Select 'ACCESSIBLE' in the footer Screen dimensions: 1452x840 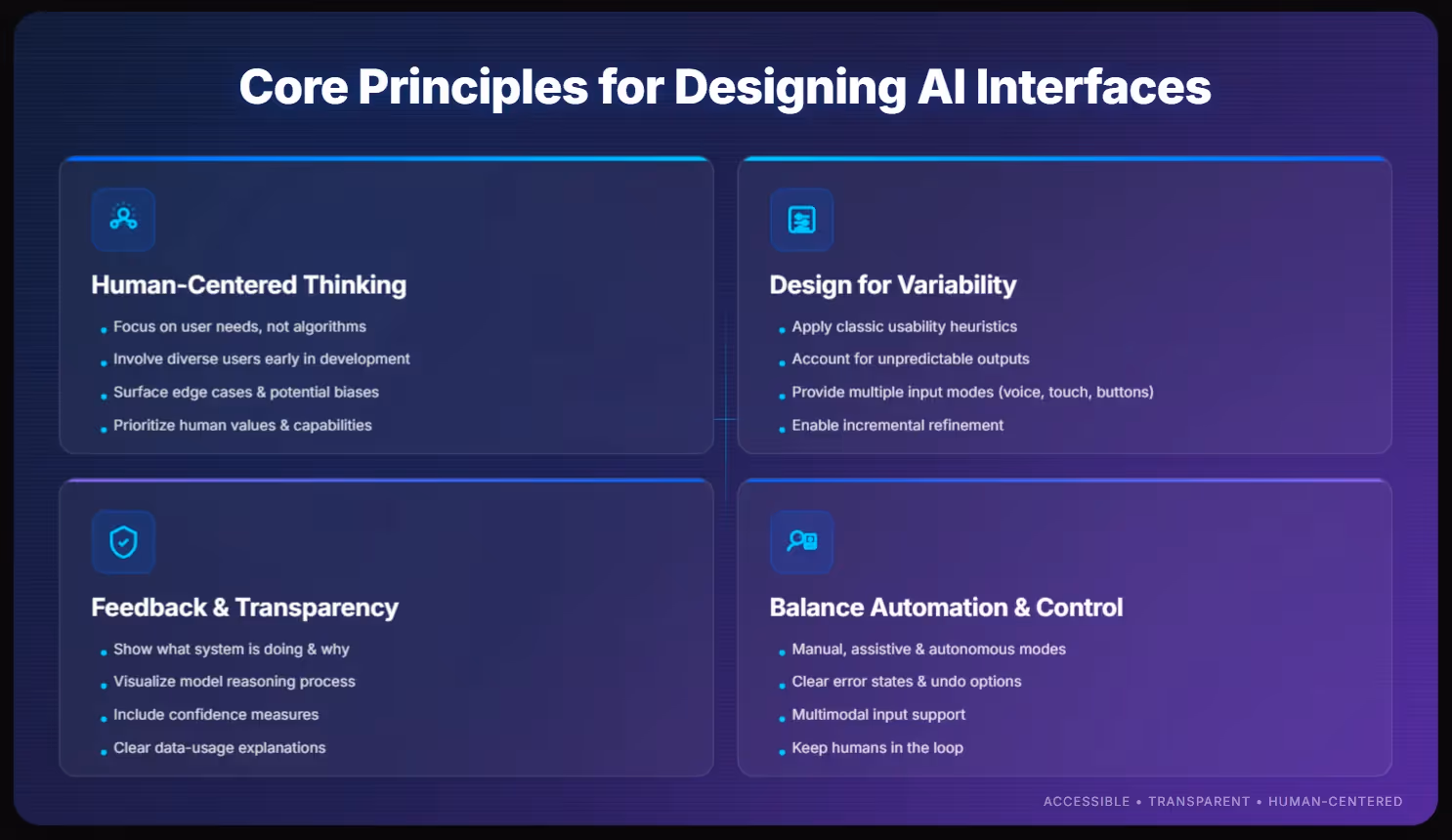click(x=1086, y=801)
